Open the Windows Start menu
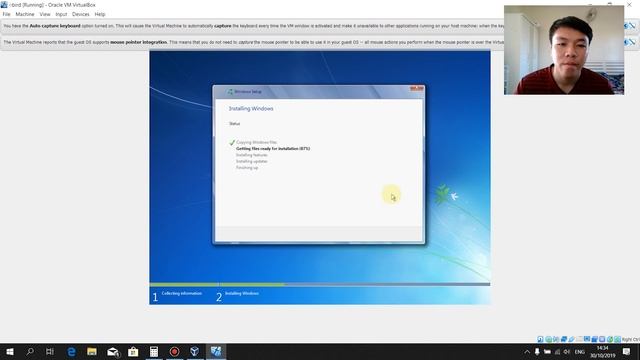This screenshot has height=360, width=640. (x=10, y=351)
